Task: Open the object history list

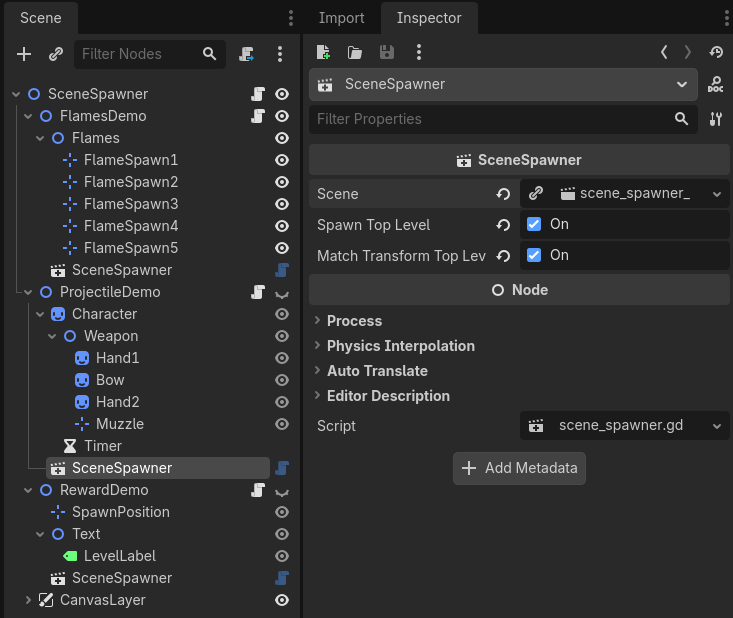Action: 716,52
